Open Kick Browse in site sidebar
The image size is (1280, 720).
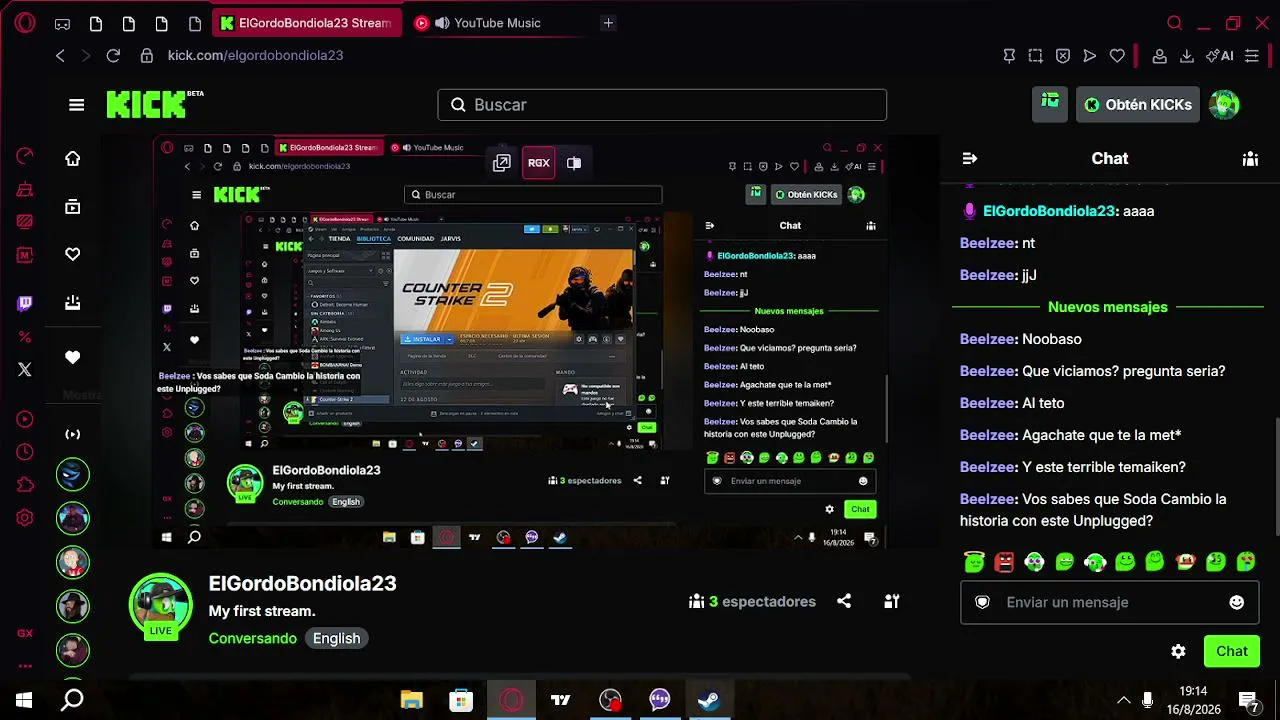[73, 206]
